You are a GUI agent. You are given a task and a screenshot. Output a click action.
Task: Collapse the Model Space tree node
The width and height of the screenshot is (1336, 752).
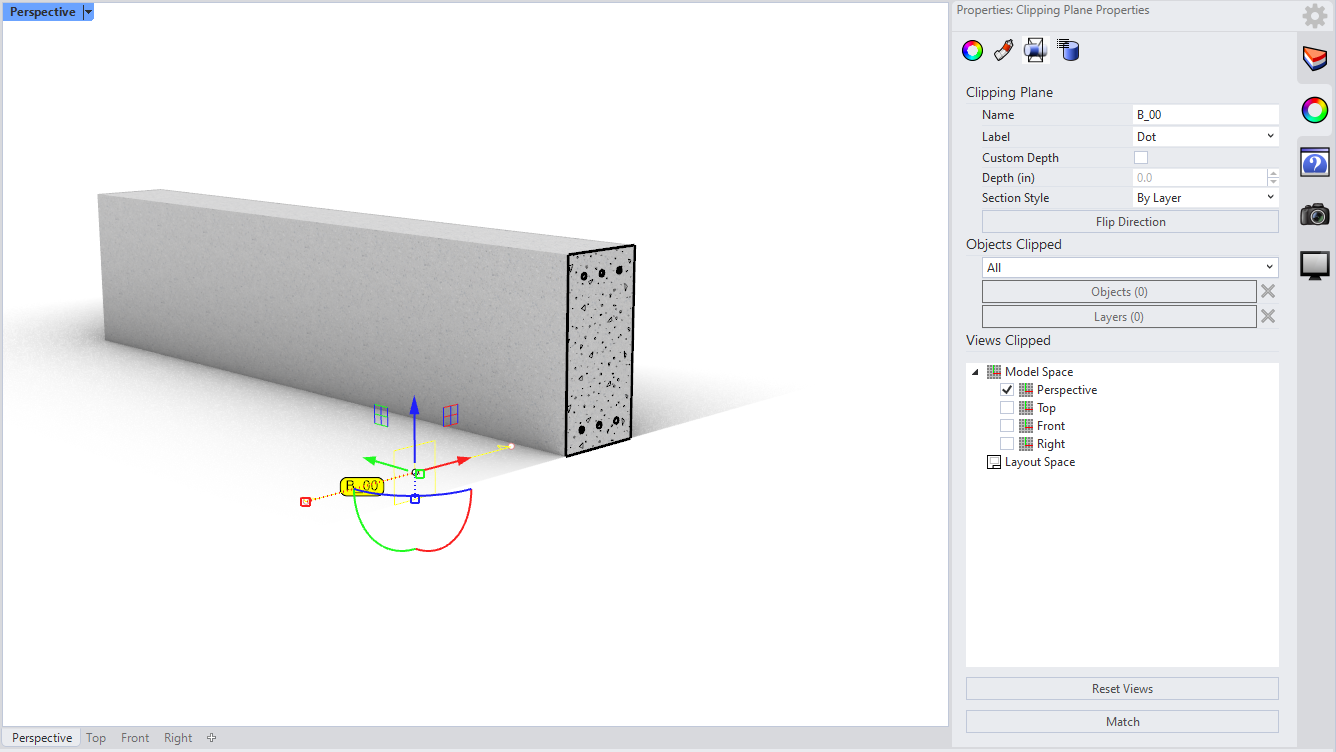click(975, 372)
